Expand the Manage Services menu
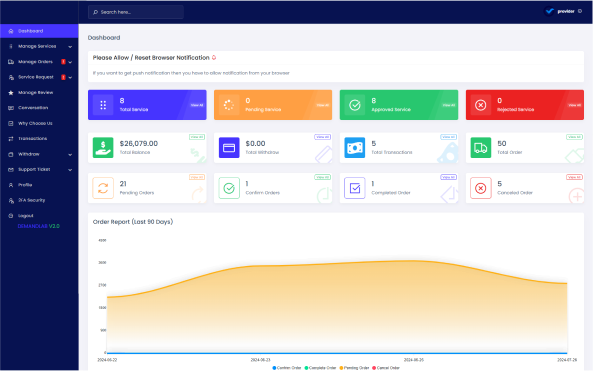 tap(39, 46)
